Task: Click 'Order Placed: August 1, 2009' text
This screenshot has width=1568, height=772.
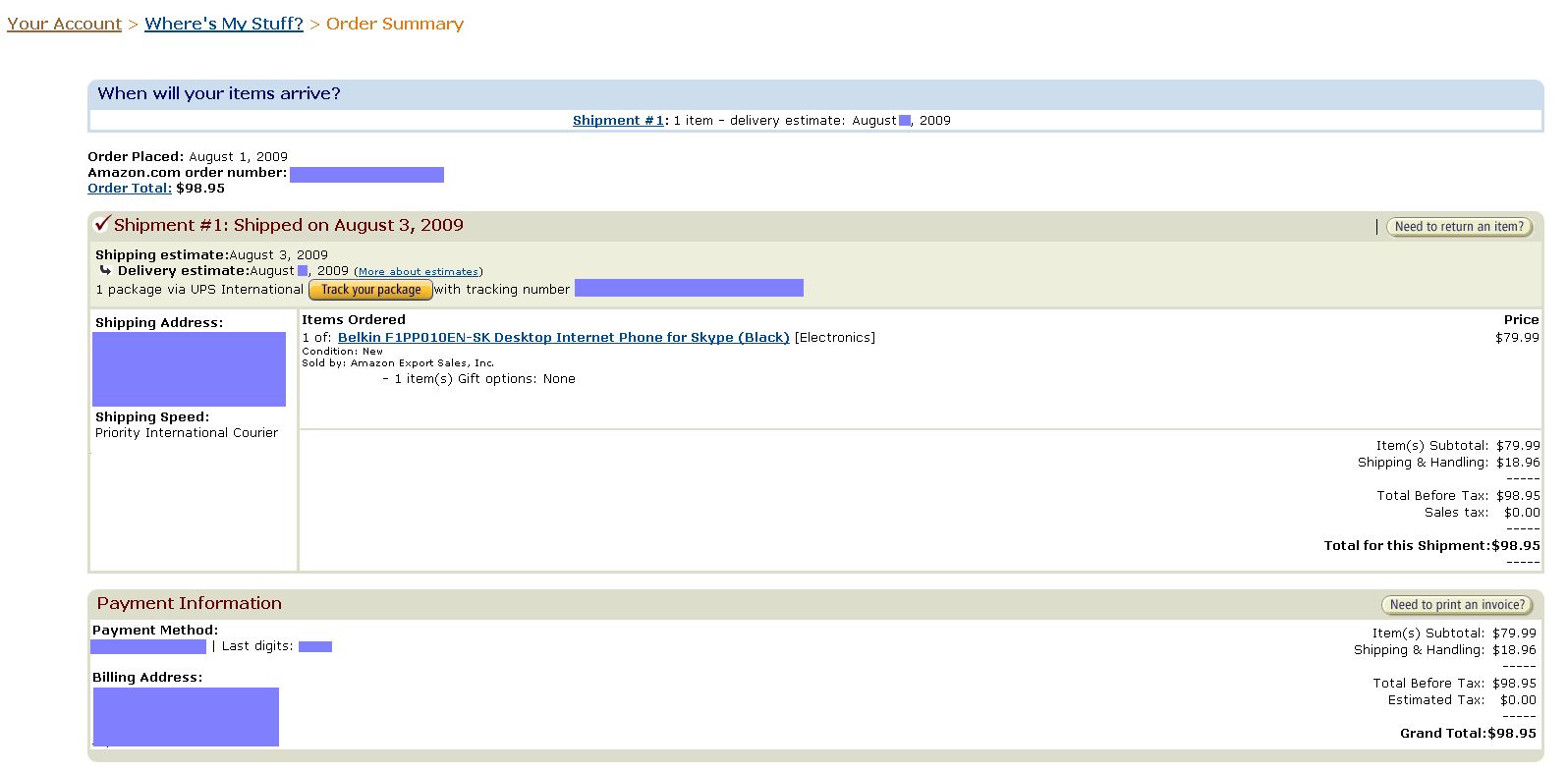Action: (188, 157)
